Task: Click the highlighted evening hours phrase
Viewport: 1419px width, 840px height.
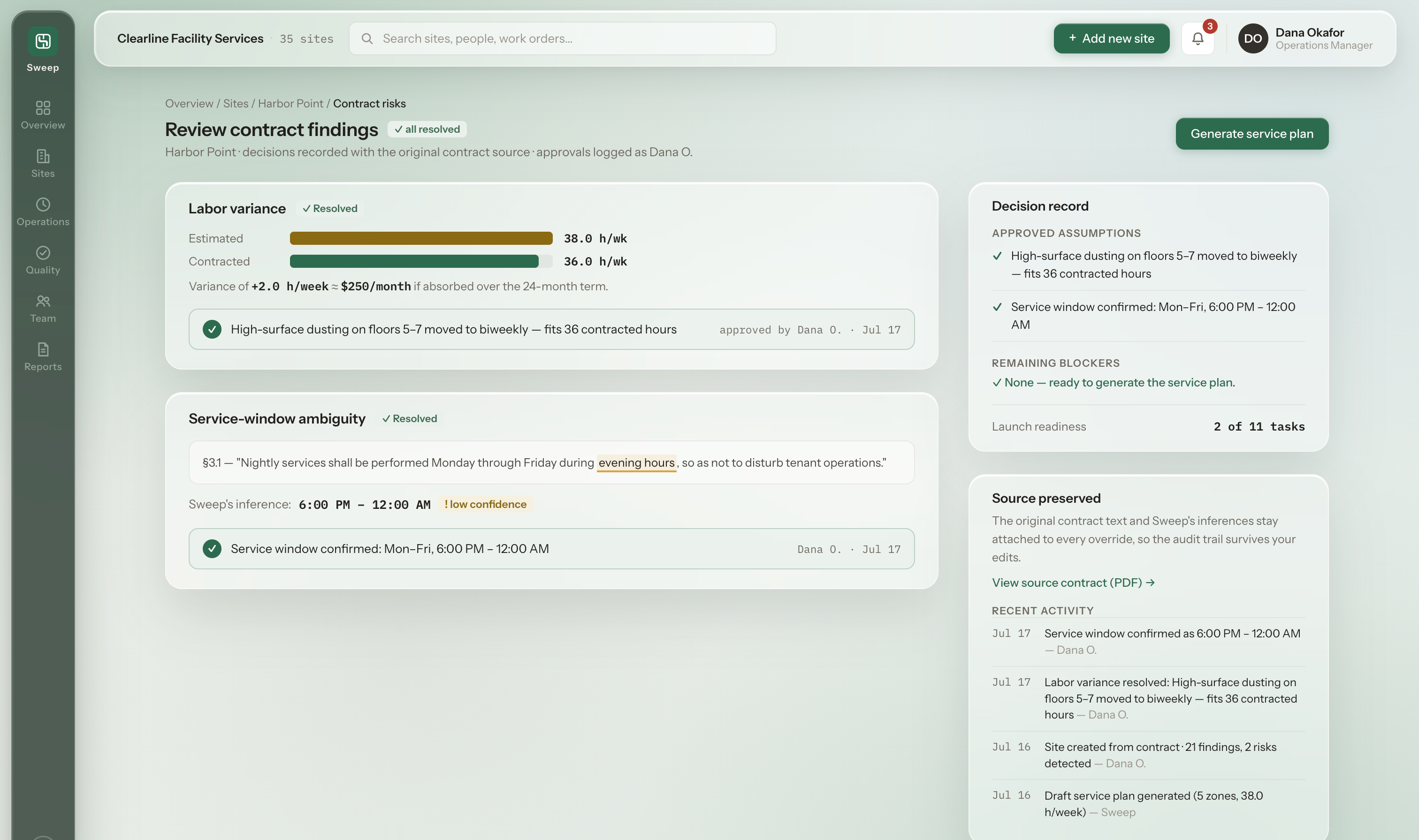Action: coord(636,462)
